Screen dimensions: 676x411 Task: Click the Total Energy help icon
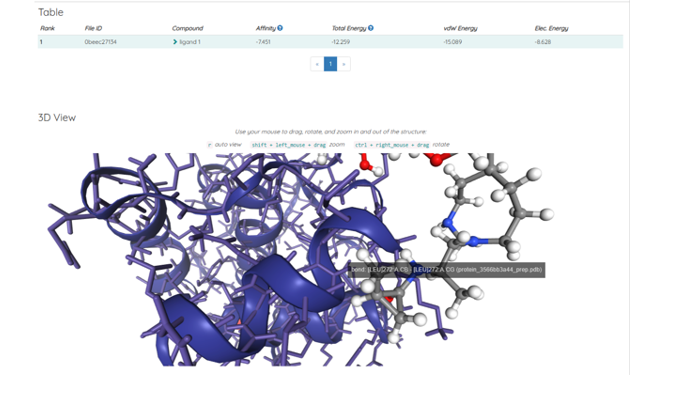coord(371,28)
